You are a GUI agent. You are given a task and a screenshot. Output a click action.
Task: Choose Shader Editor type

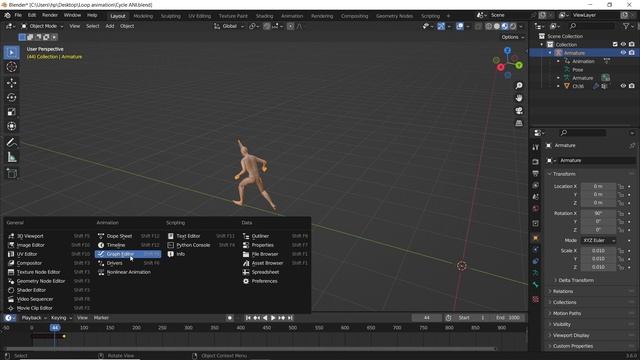point(49,290)
